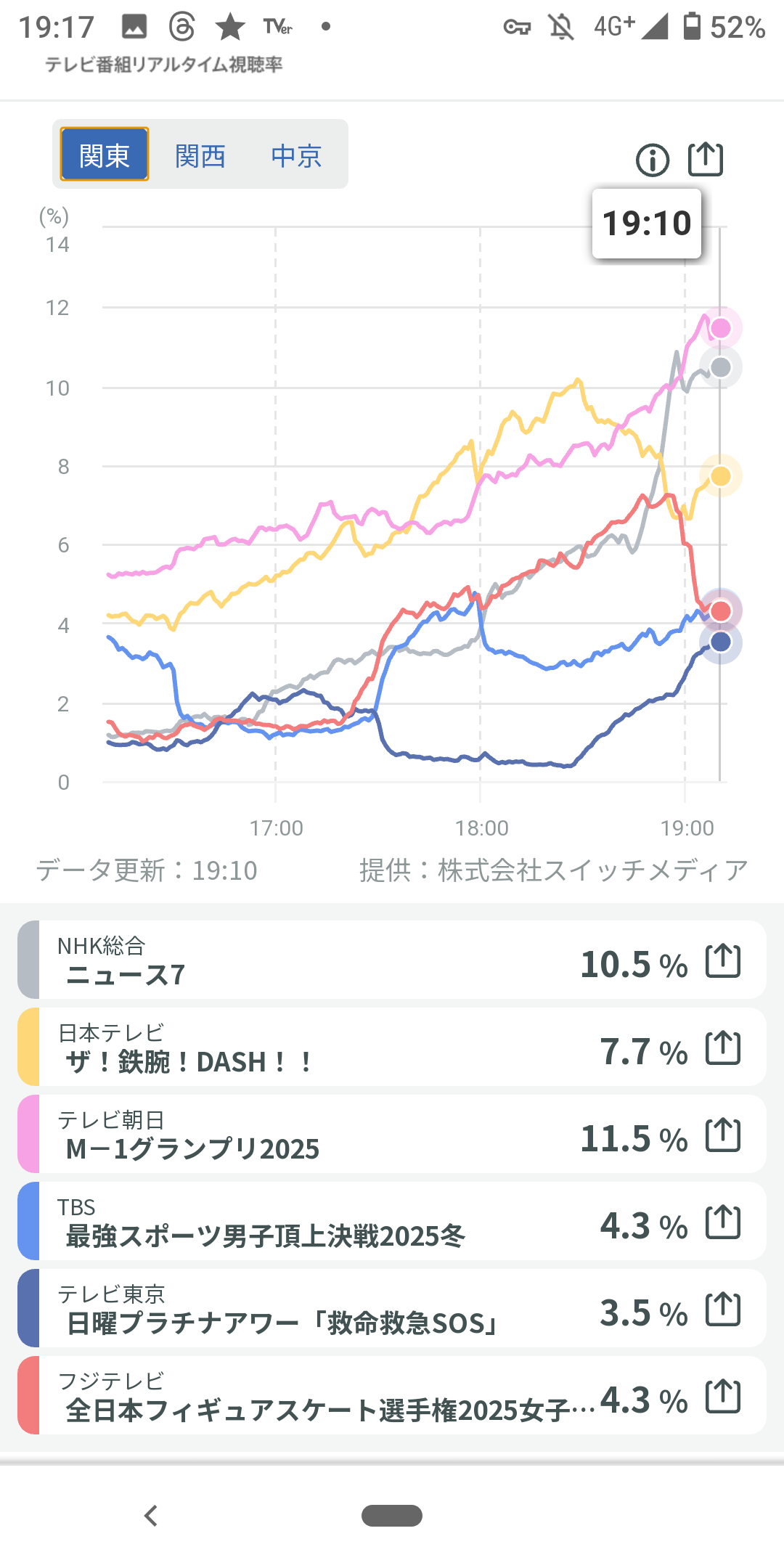Viewport: 784px width, 1568px height.
Task: Share the テレビ東京 救命救急SOS rating
Action: tap(723, 1310)
